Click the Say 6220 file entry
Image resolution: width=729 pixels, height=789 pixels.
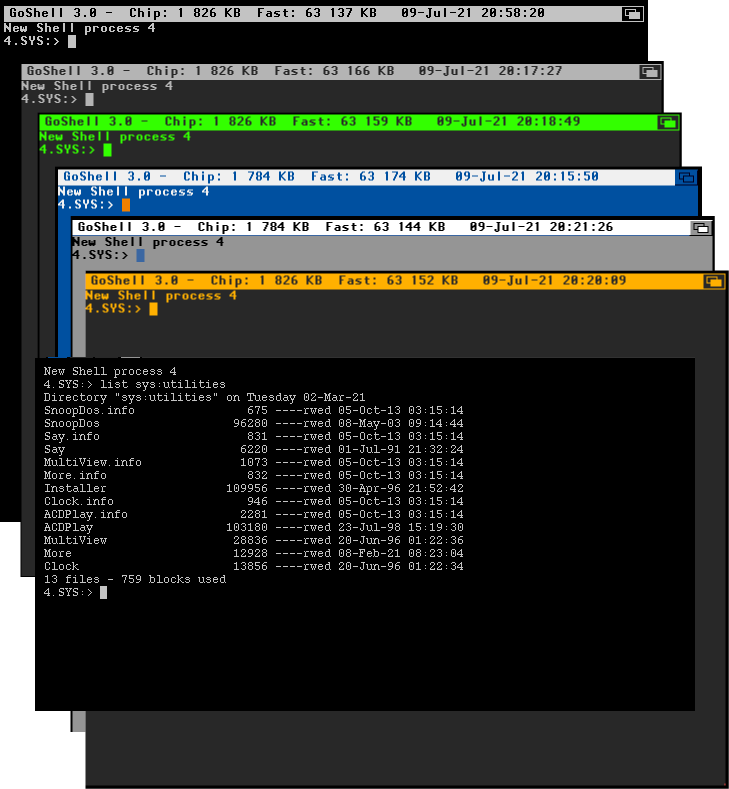(254, 450)
